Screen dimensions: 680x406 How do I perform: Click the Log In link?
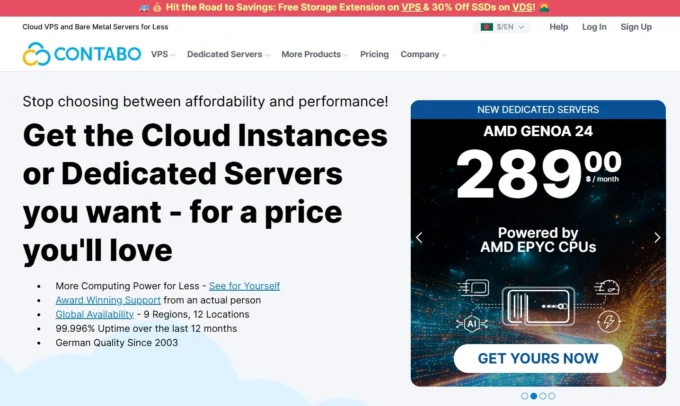pyautogui.click(x=594, y=27)
